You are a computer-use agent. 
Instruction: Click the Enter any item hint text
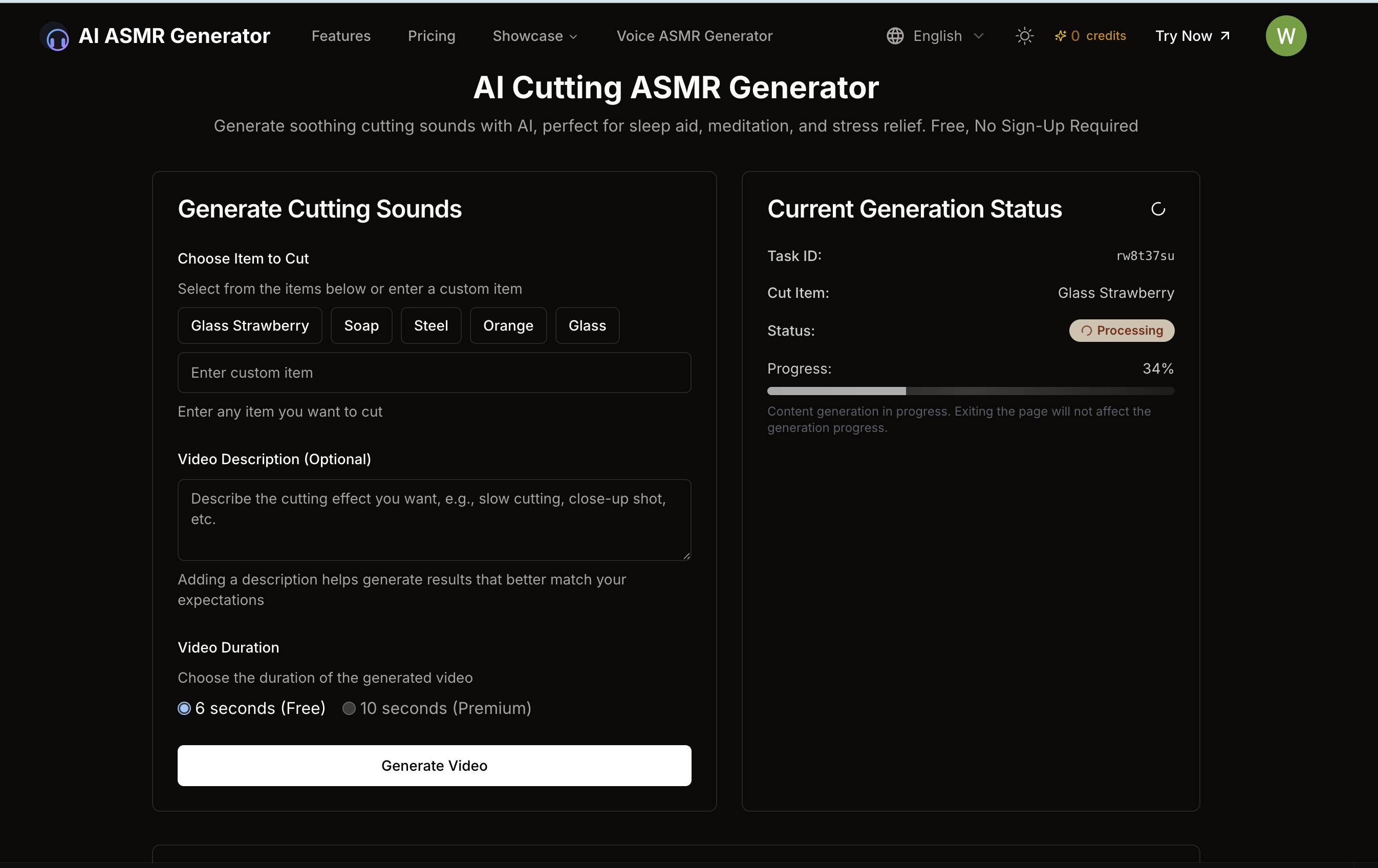point(280,412)
